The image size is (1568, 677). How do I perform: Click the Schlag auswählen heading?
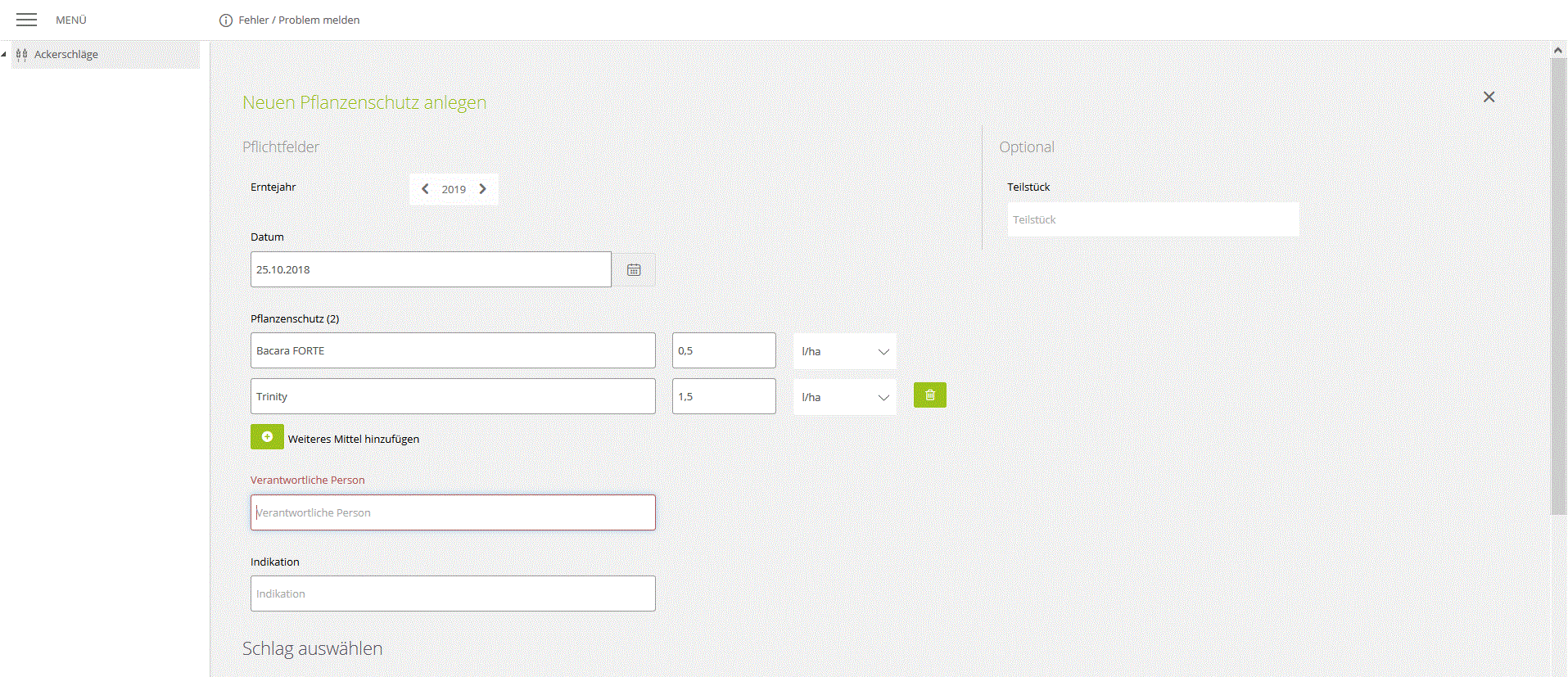pyautogui.click(x=312, y=648)
